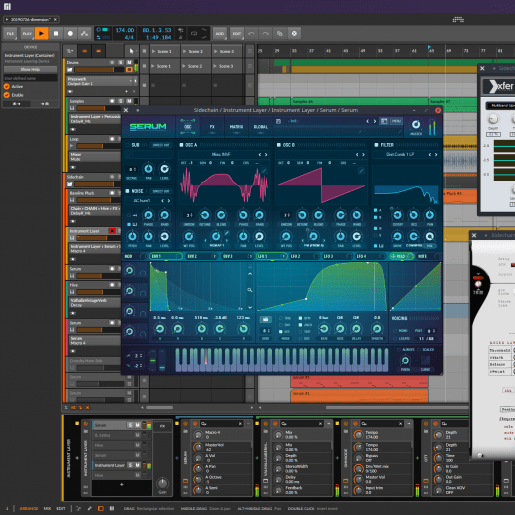Click the Delete icon in the toolbar
515x515 pixels.
[x=294, y=33]
